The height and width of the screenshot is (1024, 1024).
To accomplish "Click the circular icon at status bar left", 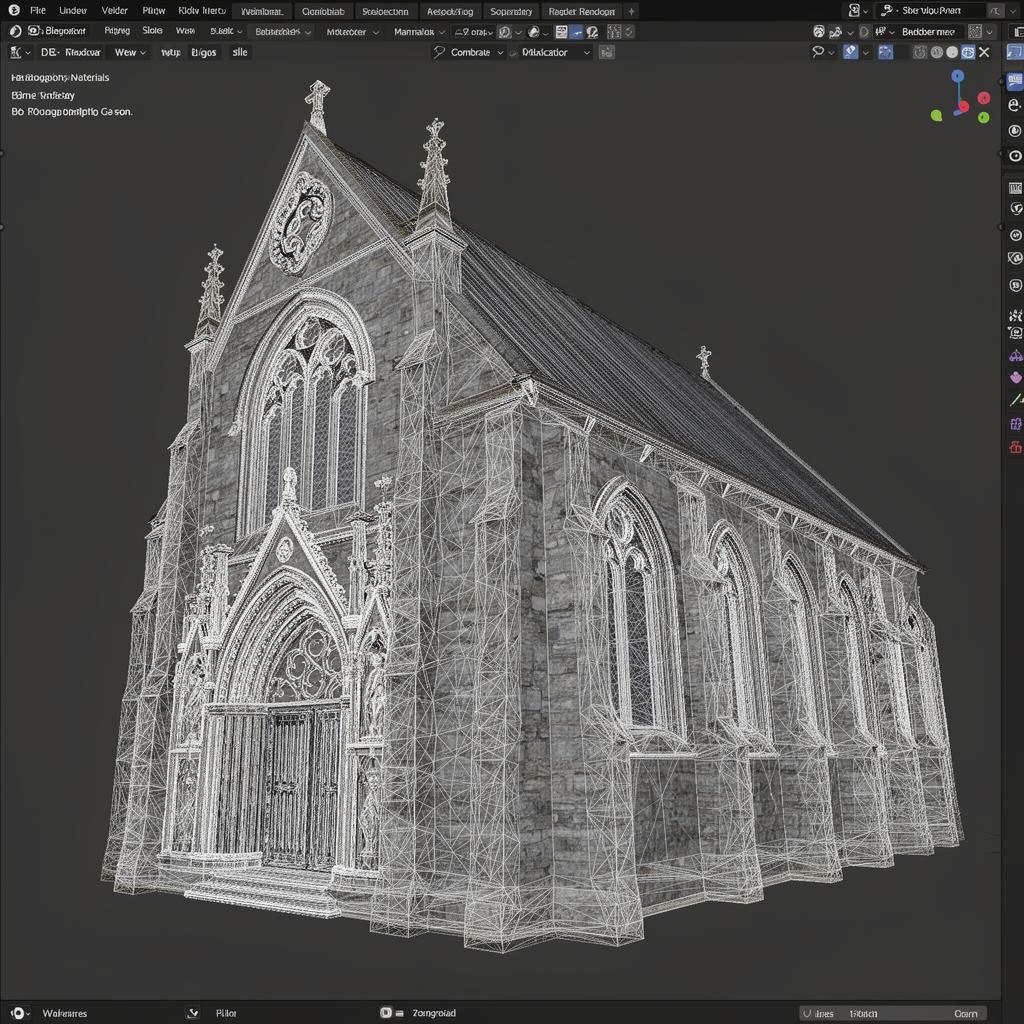I will [18, 1013].
